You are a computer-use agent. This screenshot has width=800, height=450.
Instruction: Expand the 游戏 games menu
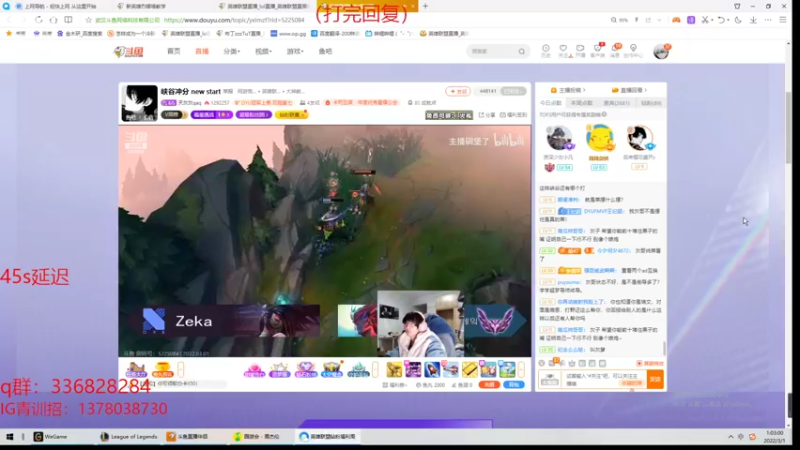pos(295,52)
